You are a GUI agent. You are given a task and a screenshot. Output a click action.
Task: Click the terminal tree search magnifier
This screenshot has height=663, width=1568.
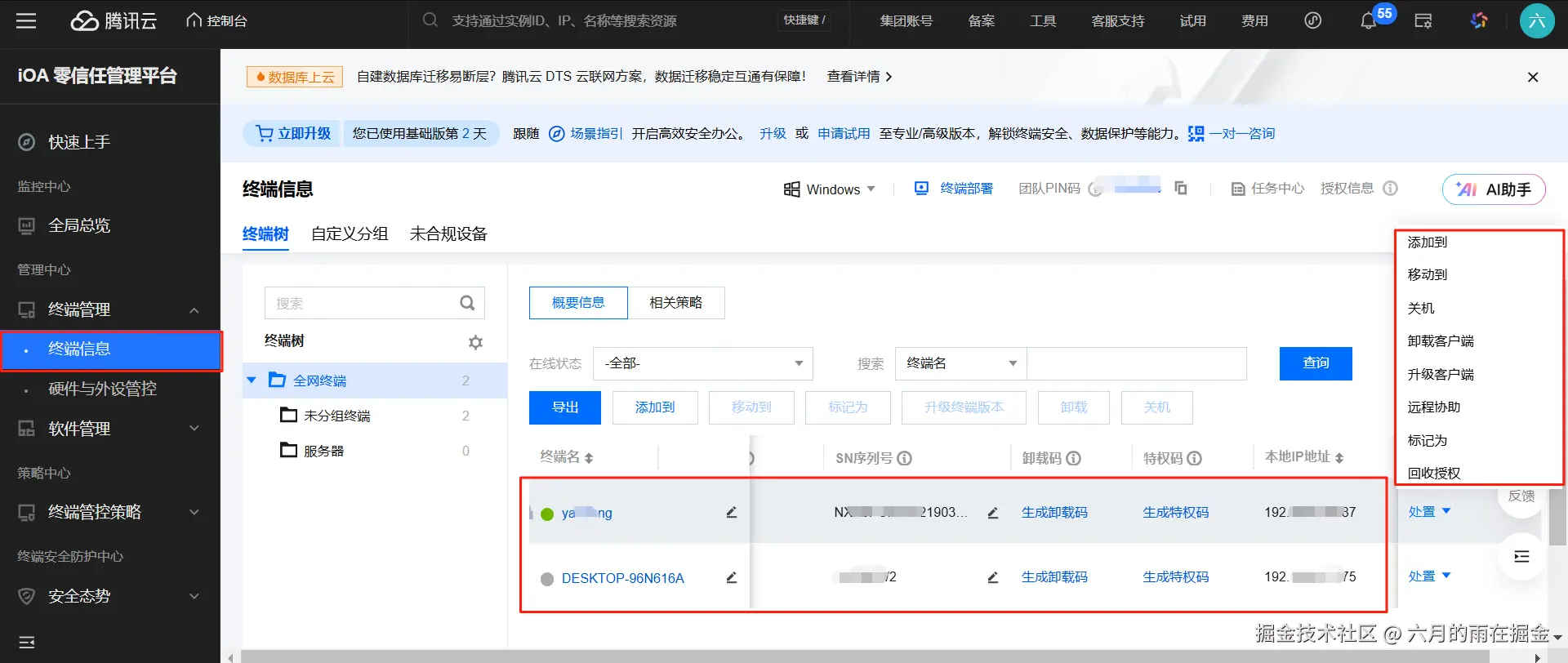[467, 303]
